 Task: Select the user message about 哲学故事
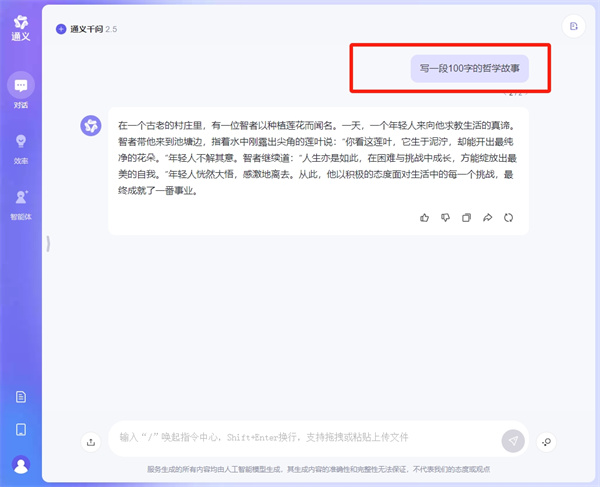(469, 68)
